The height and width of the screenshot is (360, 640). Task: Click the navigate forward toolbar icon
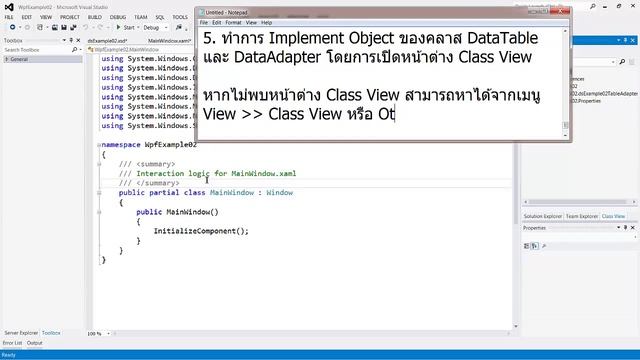27,27
